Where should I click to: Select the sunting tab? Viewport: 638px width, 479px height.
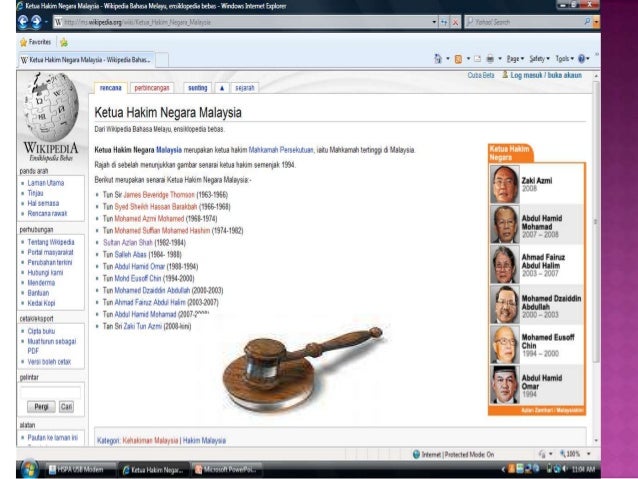(198, 88)
